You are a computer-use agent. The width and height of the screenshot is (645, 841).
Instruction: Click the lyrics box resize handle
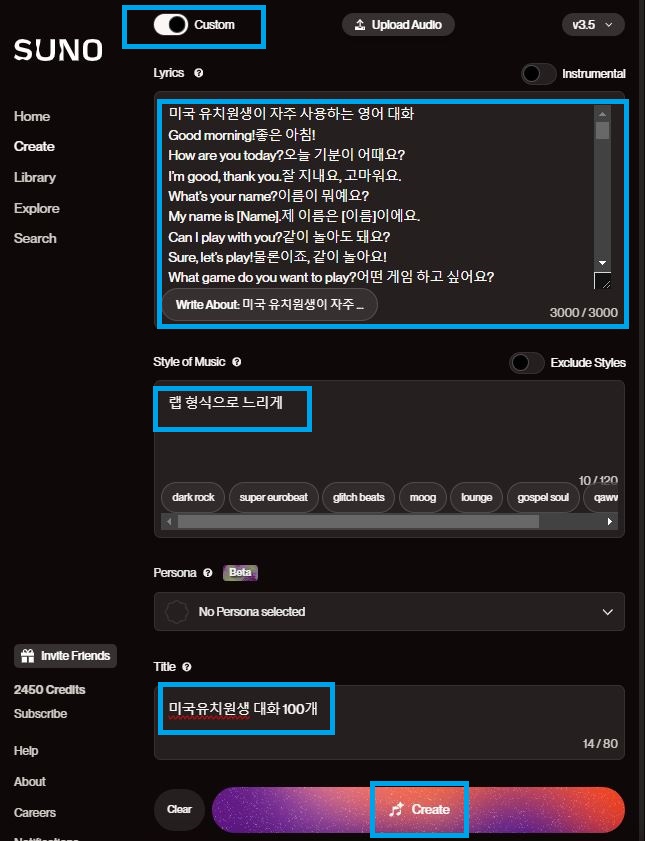603,281
